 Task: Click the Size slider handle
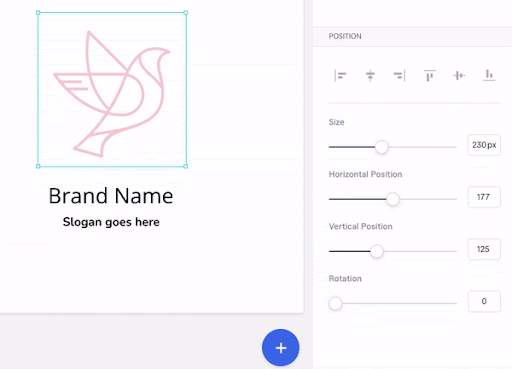click(381, 147)
